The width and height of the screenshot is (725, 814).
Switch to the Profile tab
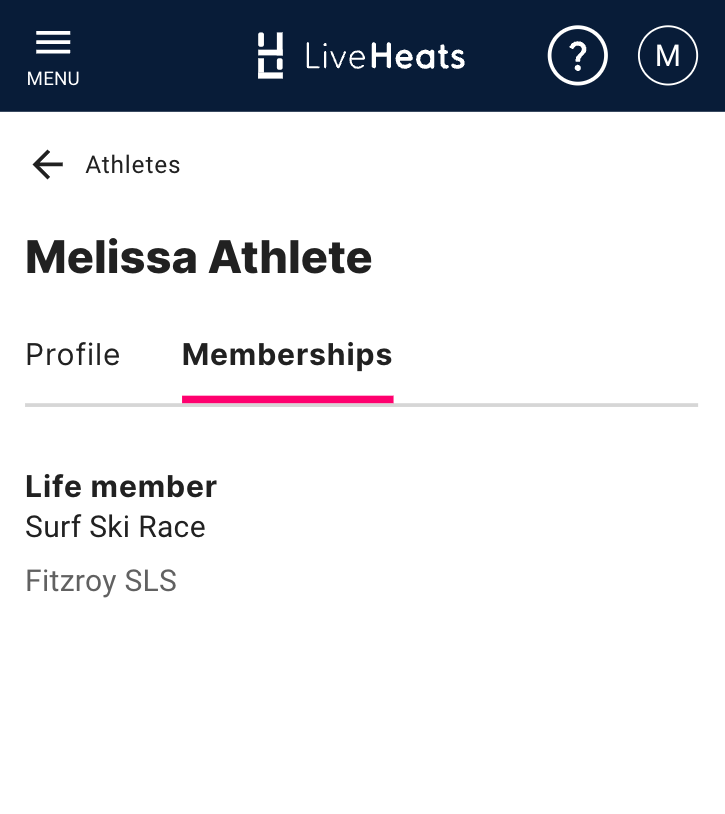coord(73,355)
